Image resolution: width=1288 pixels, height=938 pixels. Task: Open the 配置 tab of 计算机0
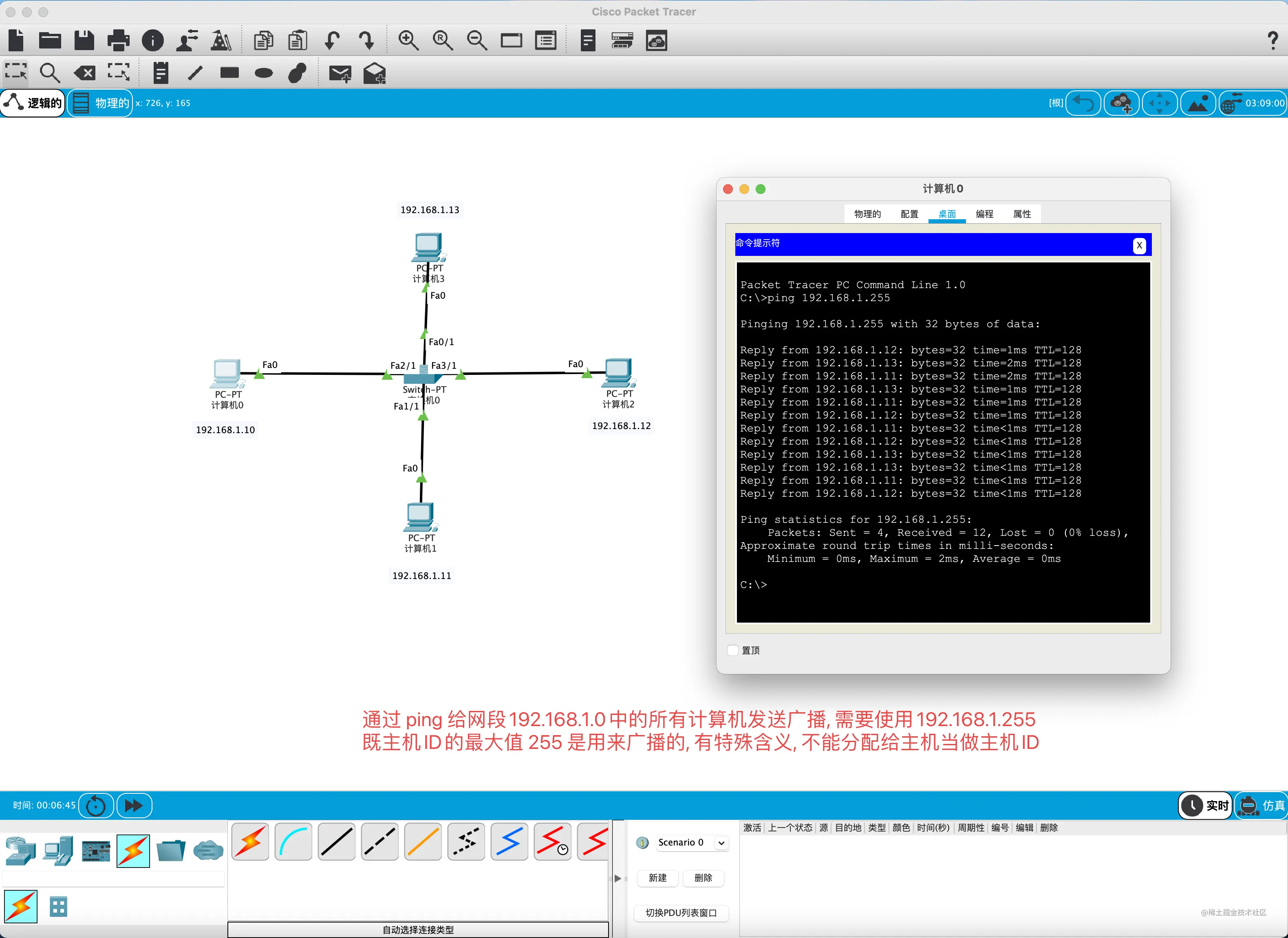tap(909, 214)
